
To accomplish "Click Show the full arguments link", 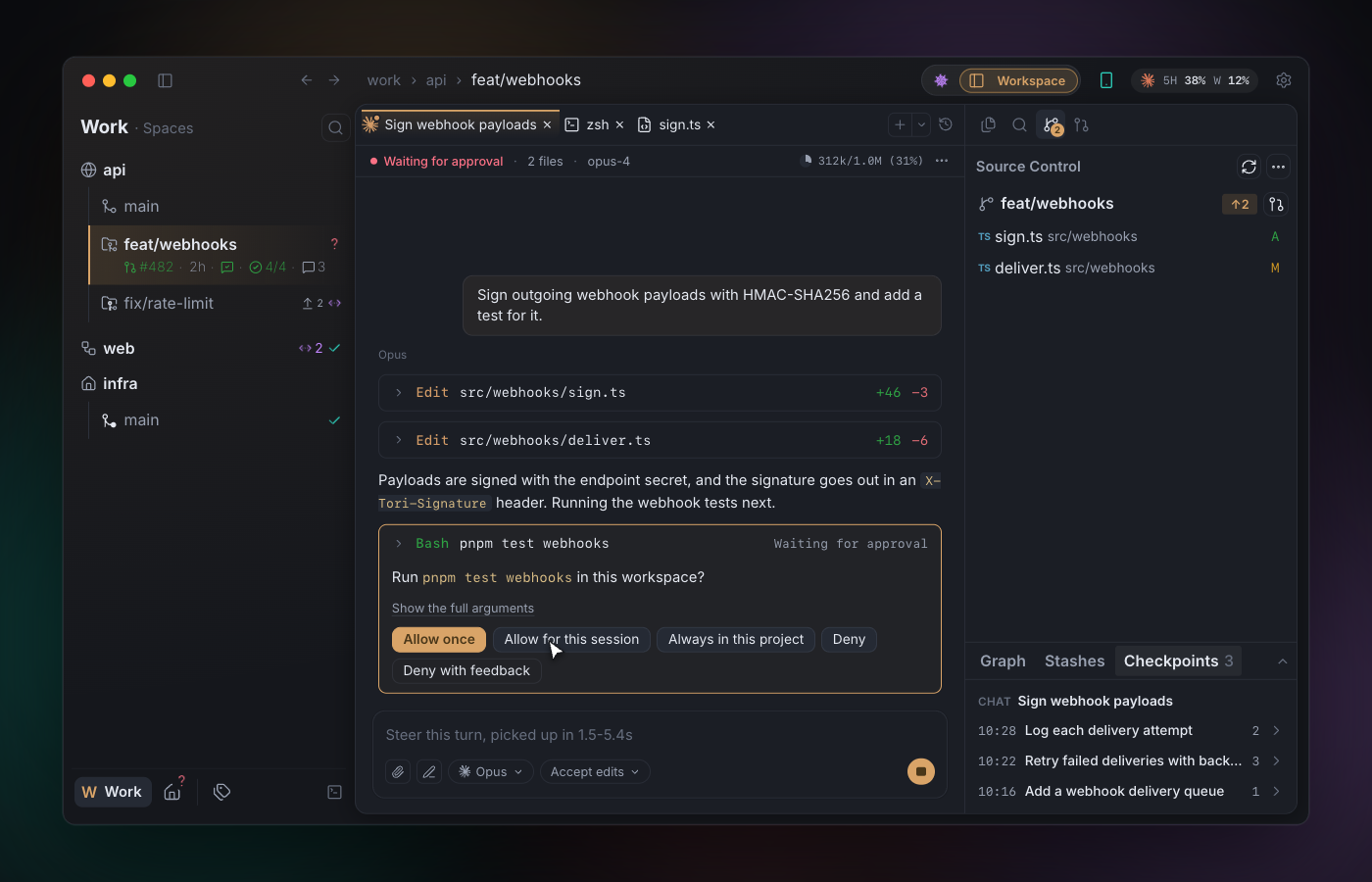I will (x=463, y=609).
